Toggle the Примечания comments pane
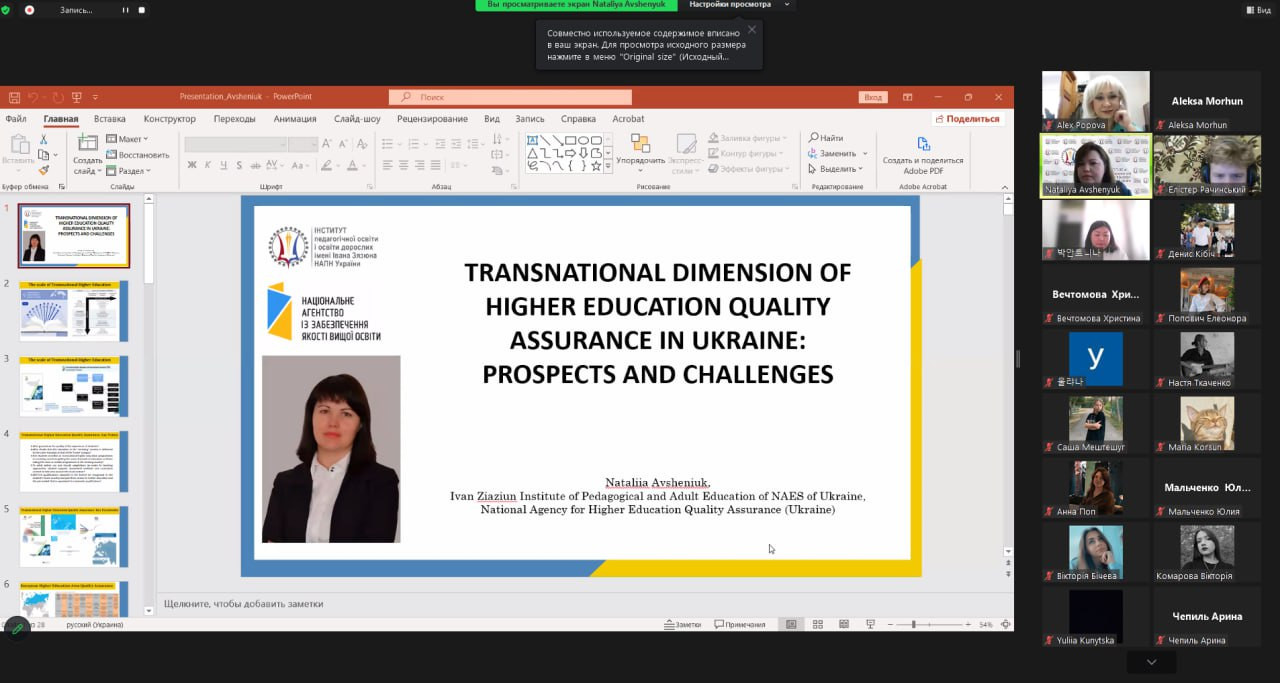Viewport: 1280px width, 683px height. point(740,625)
